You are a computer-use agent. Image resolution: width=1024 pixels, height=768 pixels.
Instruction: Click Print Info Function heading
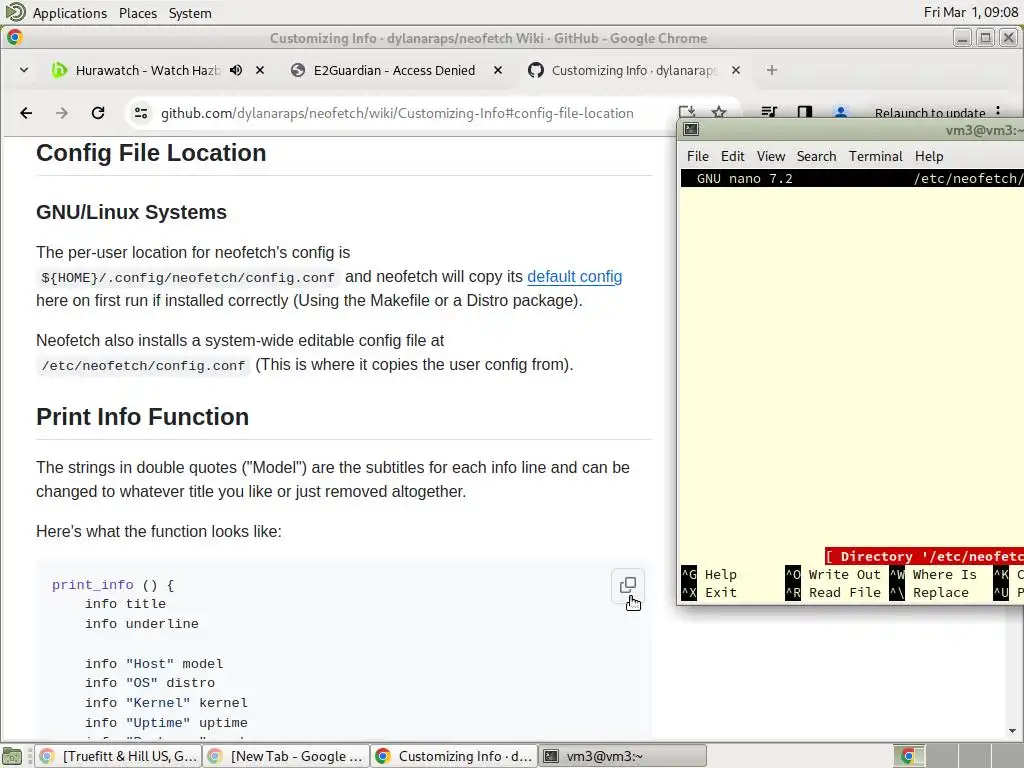tap(142, 417)
